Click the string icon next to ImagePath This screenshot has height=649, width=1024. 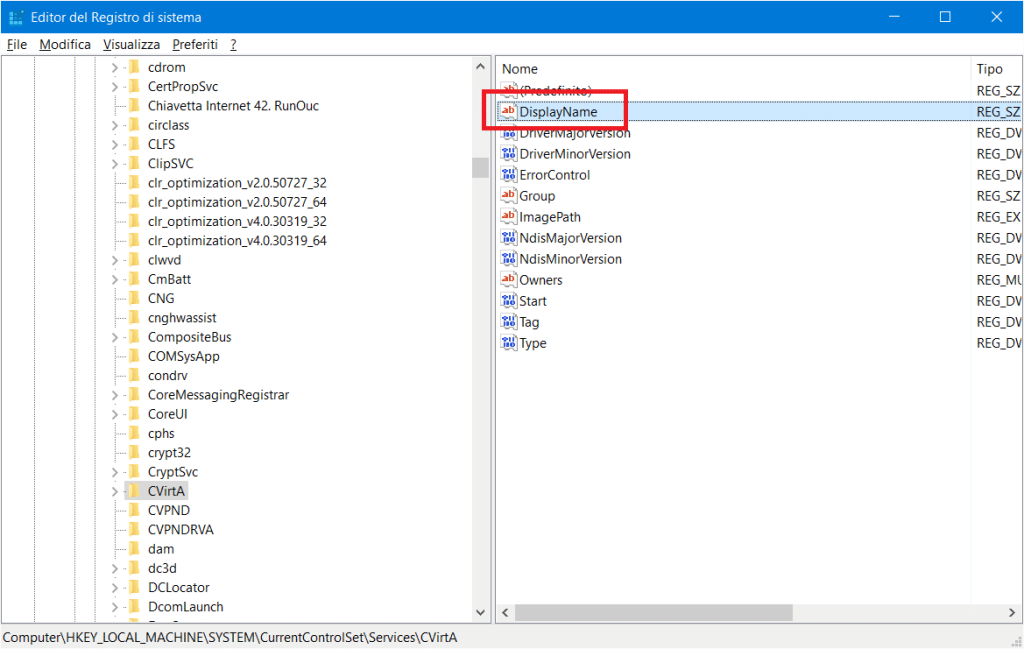(x=509, y=216)
